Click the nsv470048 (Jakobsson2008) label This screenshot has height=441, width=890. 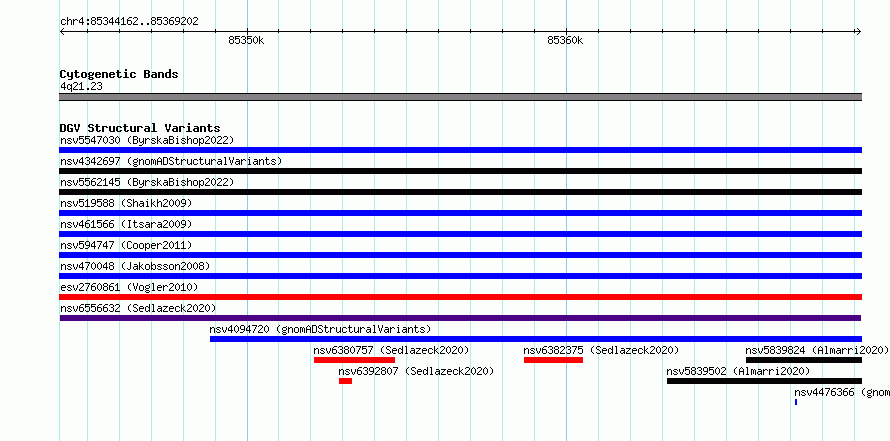point(135,266)
